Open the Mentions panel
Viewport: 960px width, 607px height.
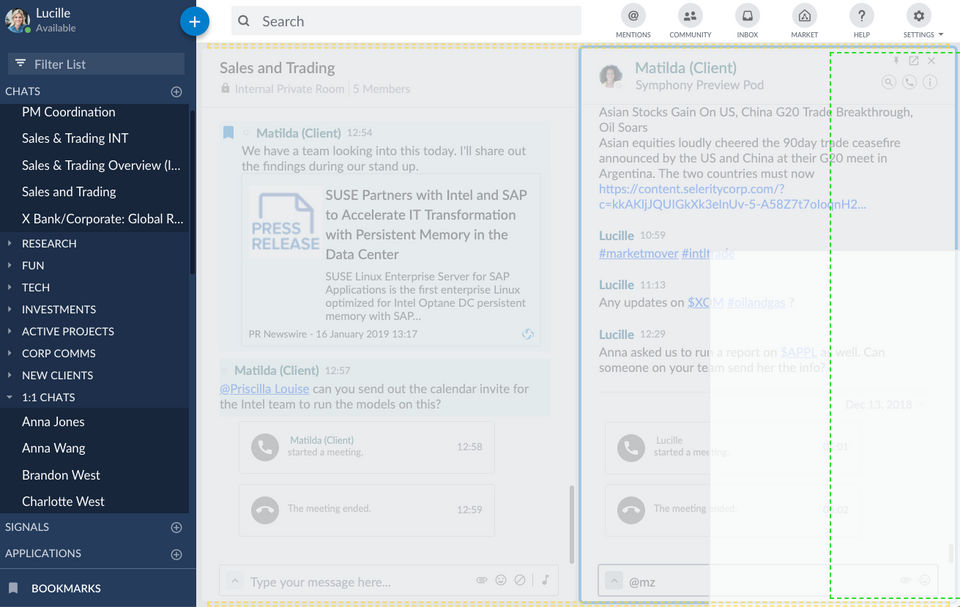point(632,21)
